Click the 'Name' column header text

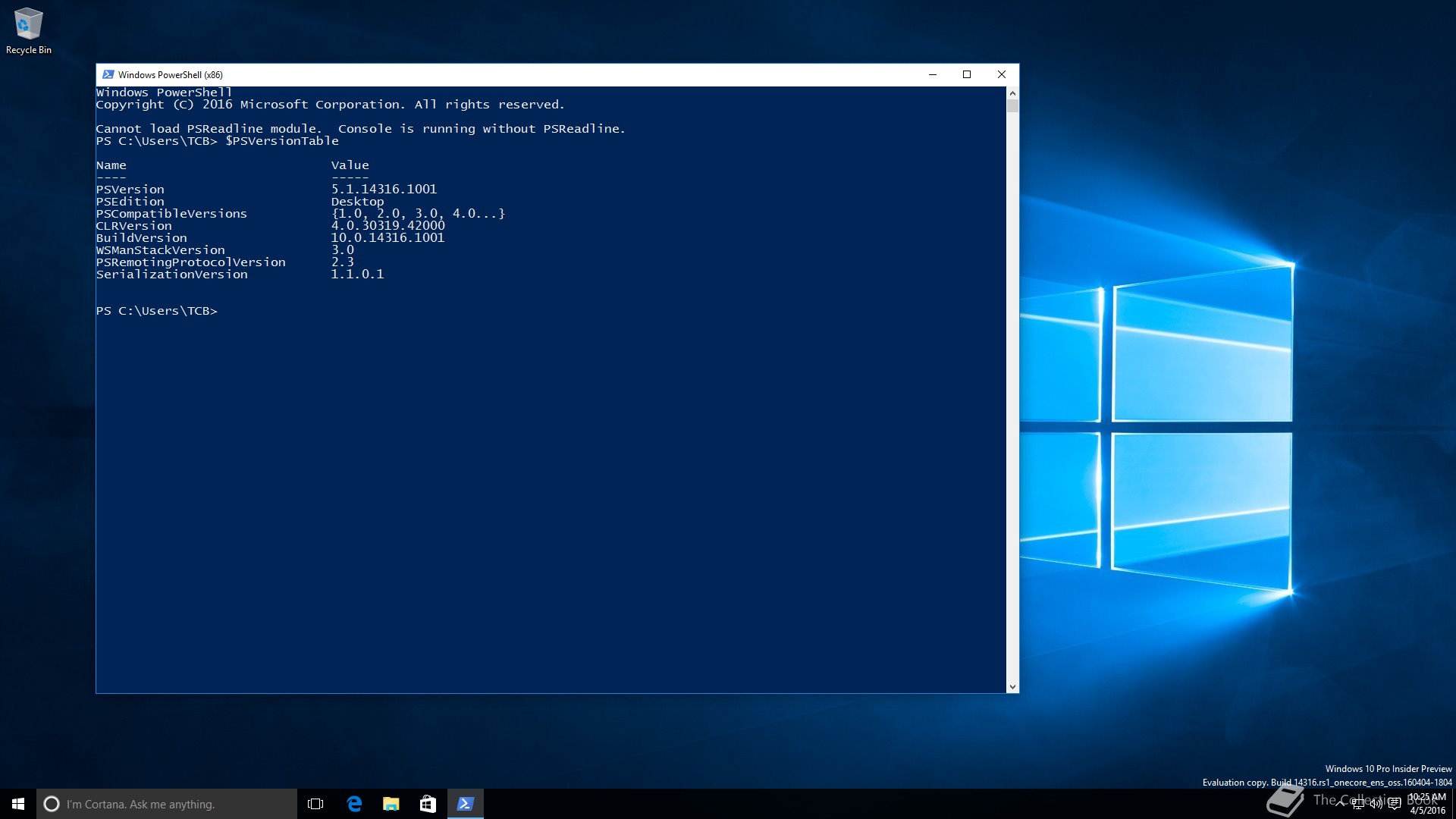[111, 165]
